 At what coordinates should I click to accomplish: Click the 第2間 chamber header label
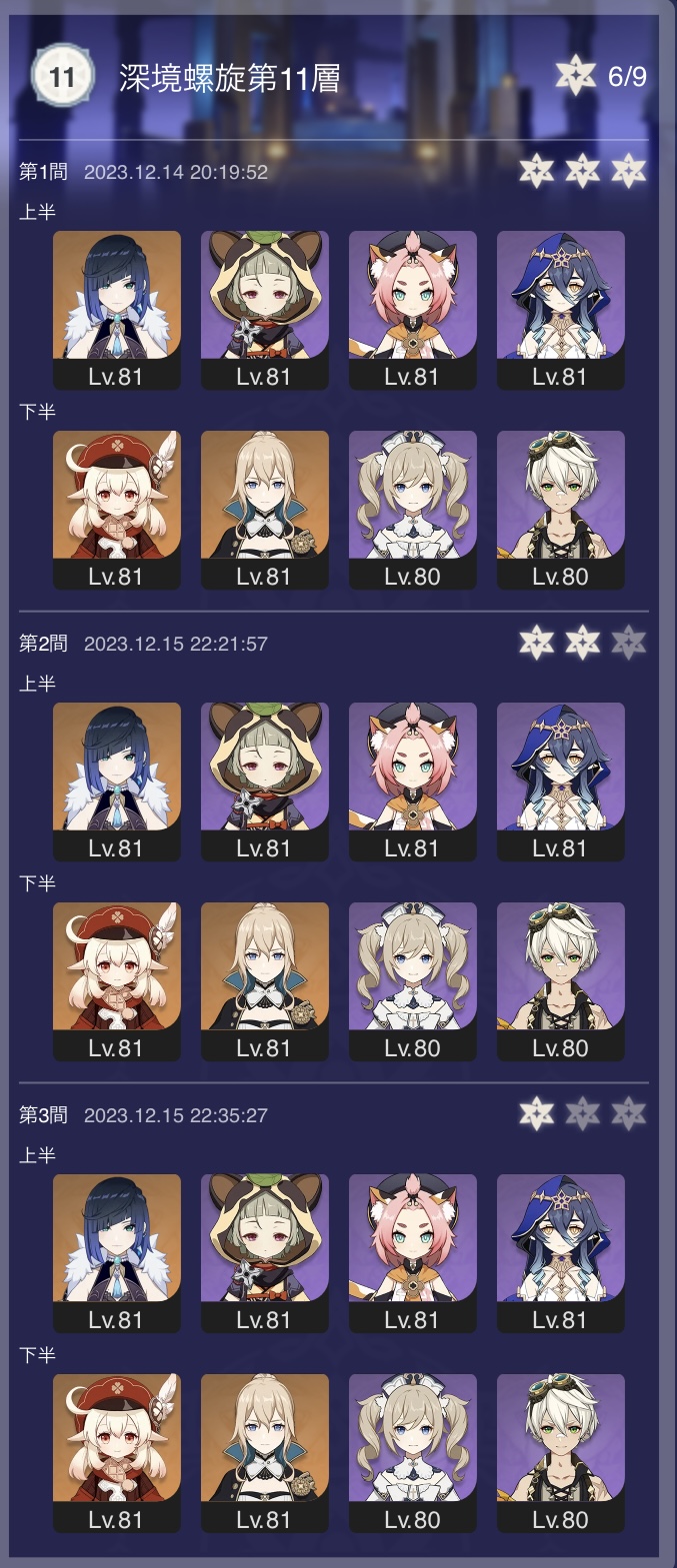tap(43, 644)
